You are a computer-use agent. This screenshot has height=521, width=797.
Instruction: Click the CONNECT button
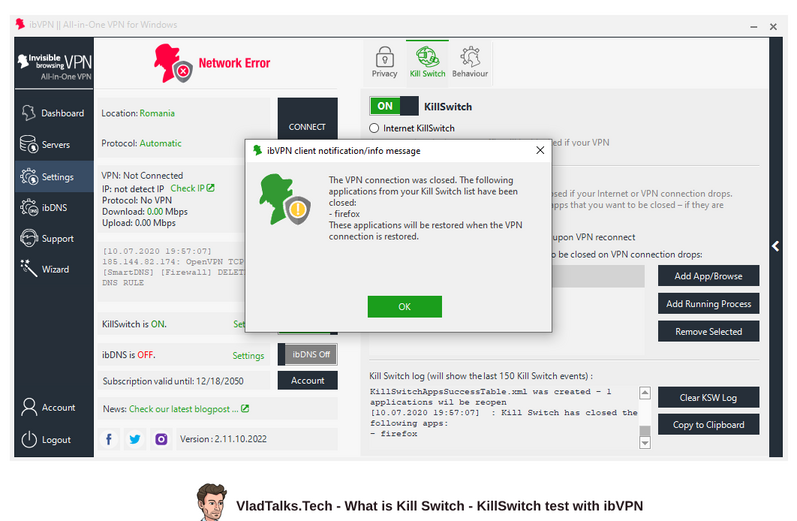[x=307, y=118]
